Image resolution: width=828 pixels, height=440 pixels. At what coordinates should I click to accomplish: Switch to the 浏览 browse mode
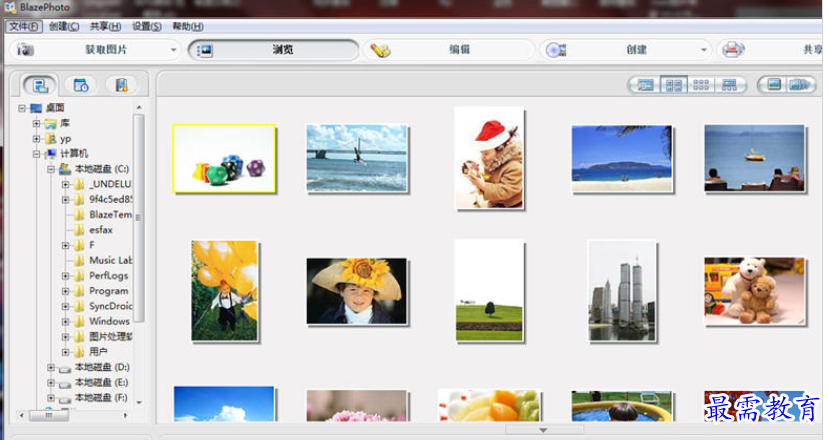274,50
